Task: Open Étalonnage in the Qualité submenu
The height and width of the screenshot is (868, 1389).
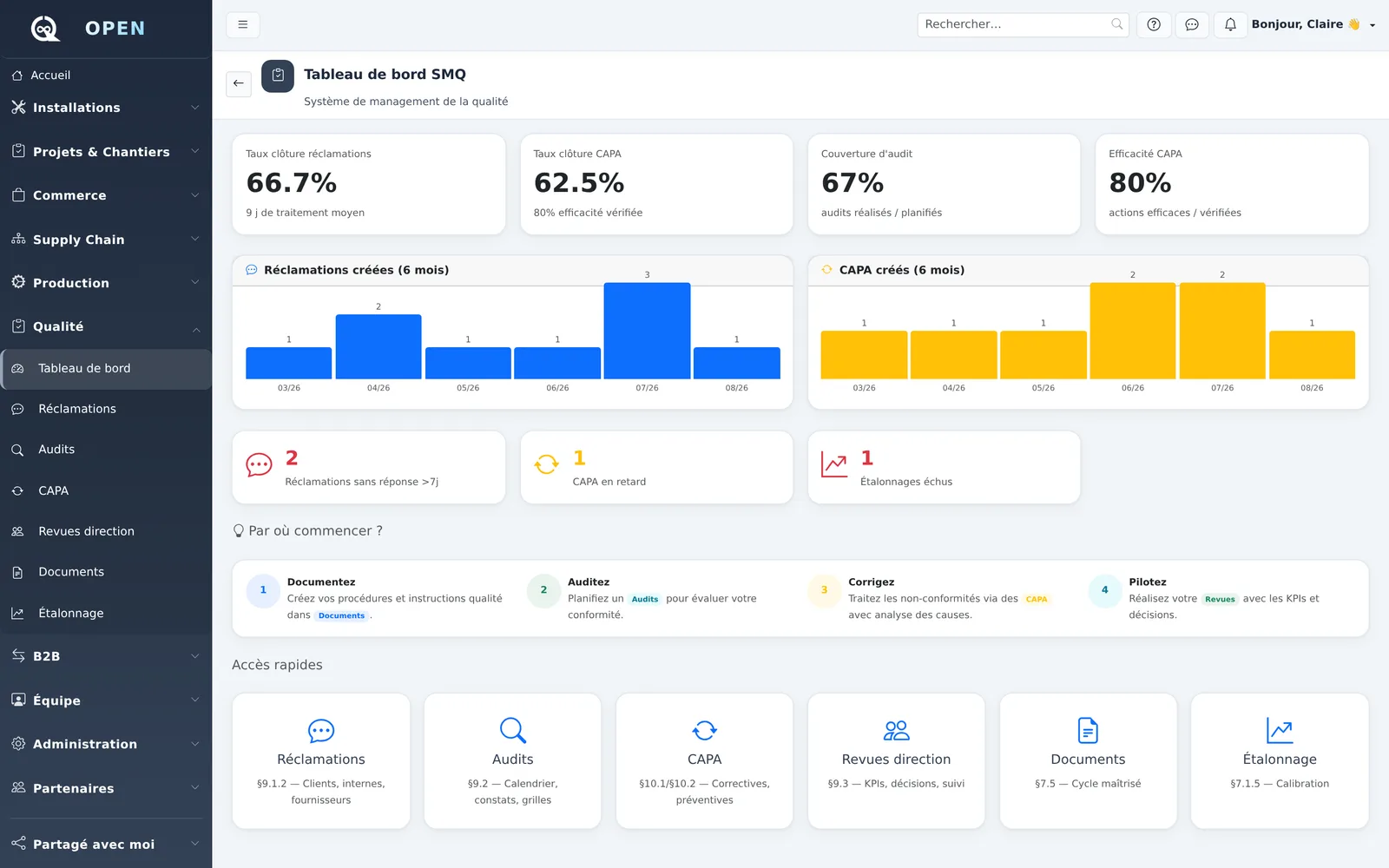Action: pyautogui.click(x=106, y=613)
